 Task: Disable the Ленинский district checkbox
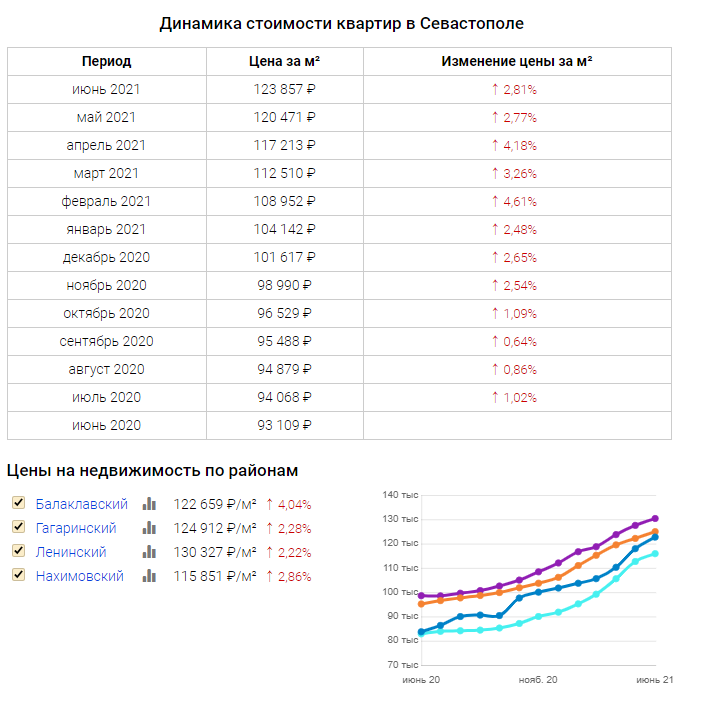pyautogui.click(x=18, y=551)
